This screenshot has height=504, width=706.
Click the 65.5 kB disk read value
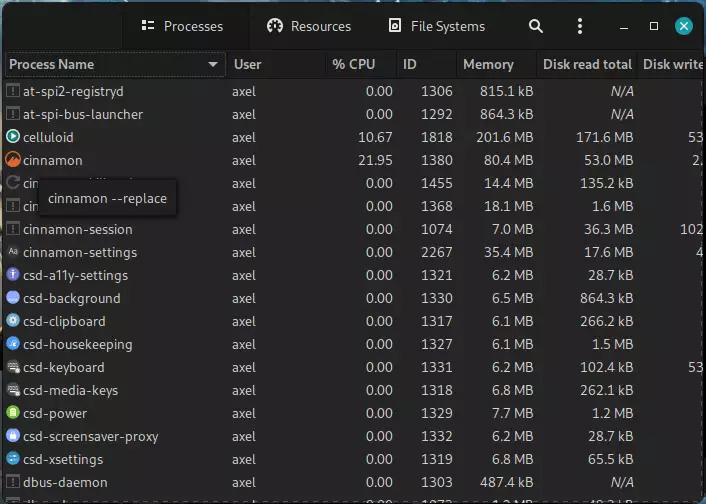[611, 459]
